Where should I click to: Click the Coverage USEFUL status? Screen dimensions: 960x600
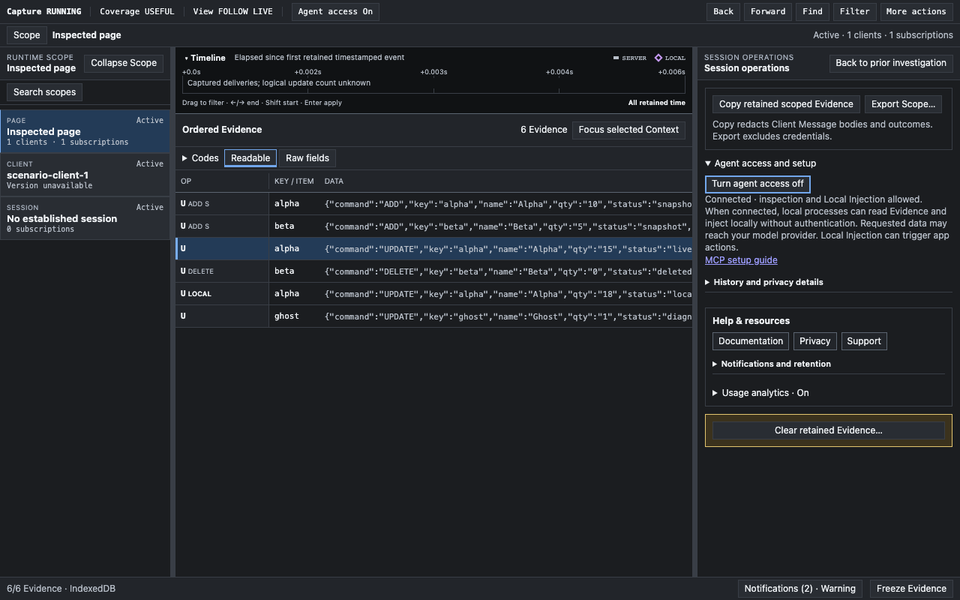[137, 12]
